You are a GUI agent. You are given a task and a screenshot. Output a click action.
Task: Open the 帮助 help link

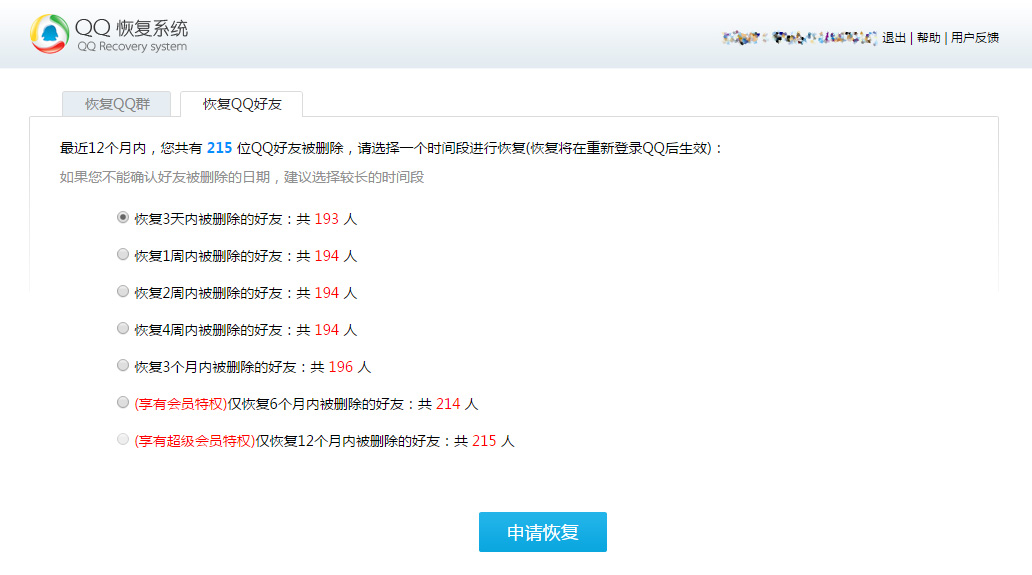928,38
